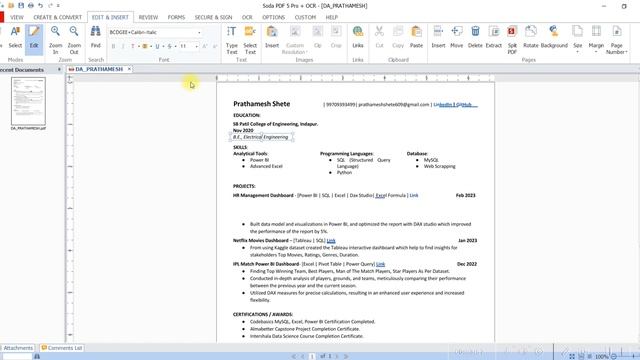
Task: Open the CREATE & CONVERT ribbon tab
Action: [58, 17]
